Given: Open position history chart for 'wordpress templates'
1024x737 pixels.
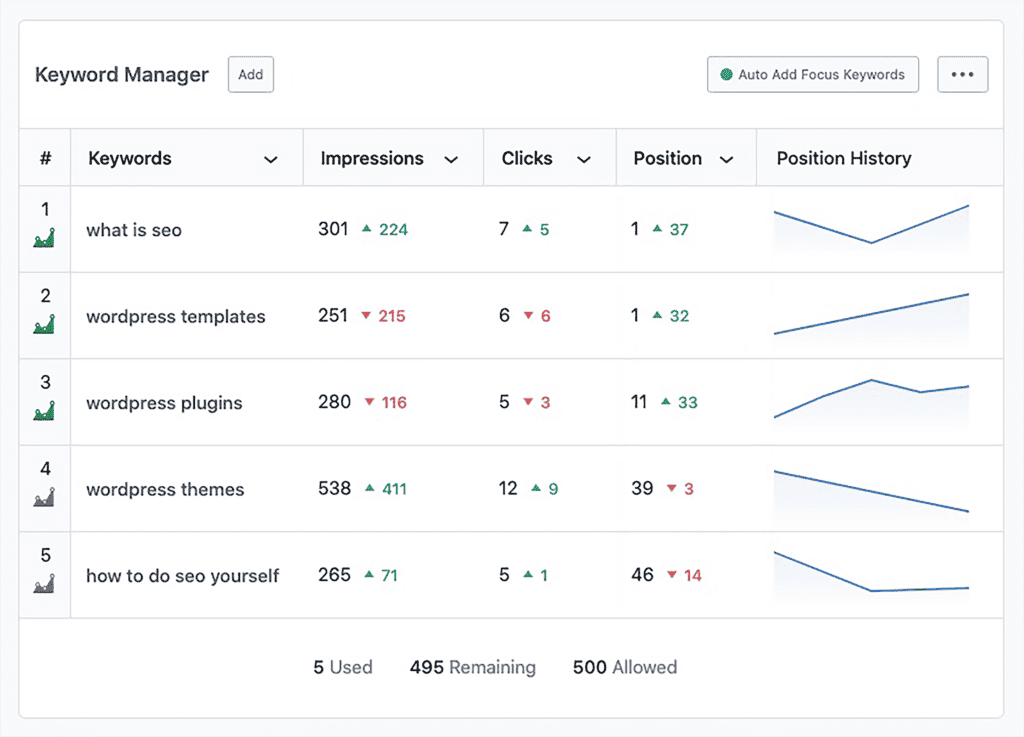Looking at the screenshot, I should click(x=871, y=314).
